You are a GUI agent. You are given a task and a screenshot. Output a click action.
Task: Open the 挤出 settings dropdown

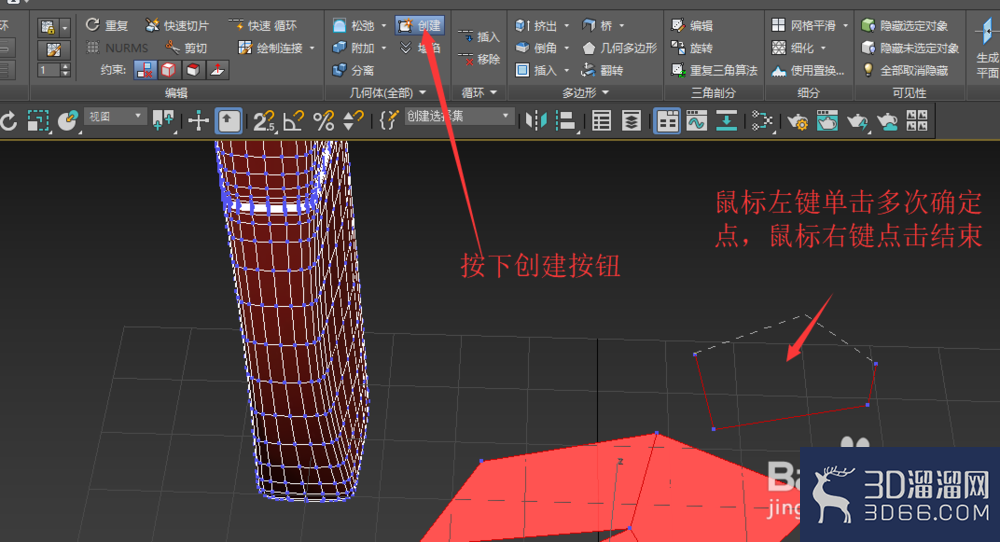point(566,26)
